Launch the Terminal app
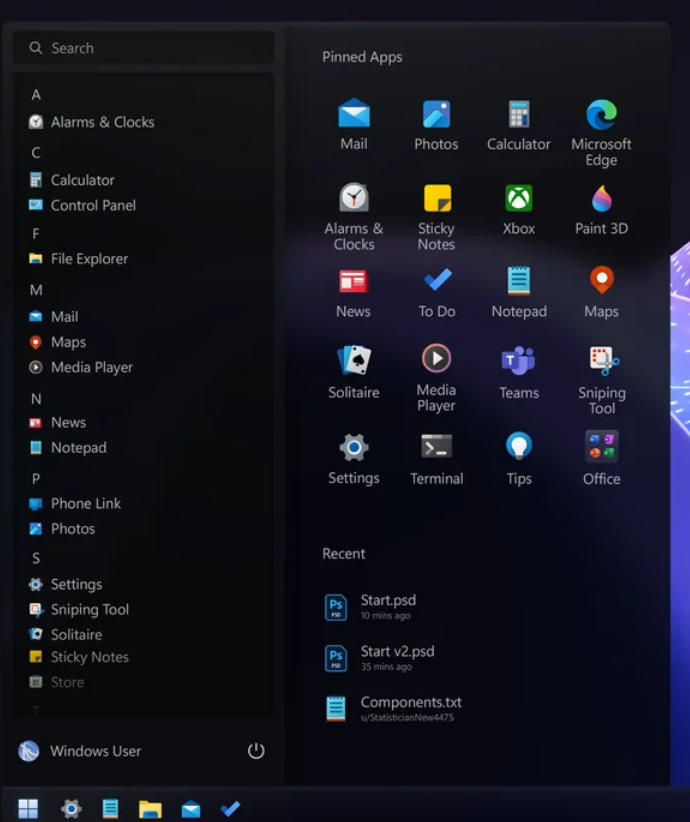 pyautogui.click(x=437, y=459)
